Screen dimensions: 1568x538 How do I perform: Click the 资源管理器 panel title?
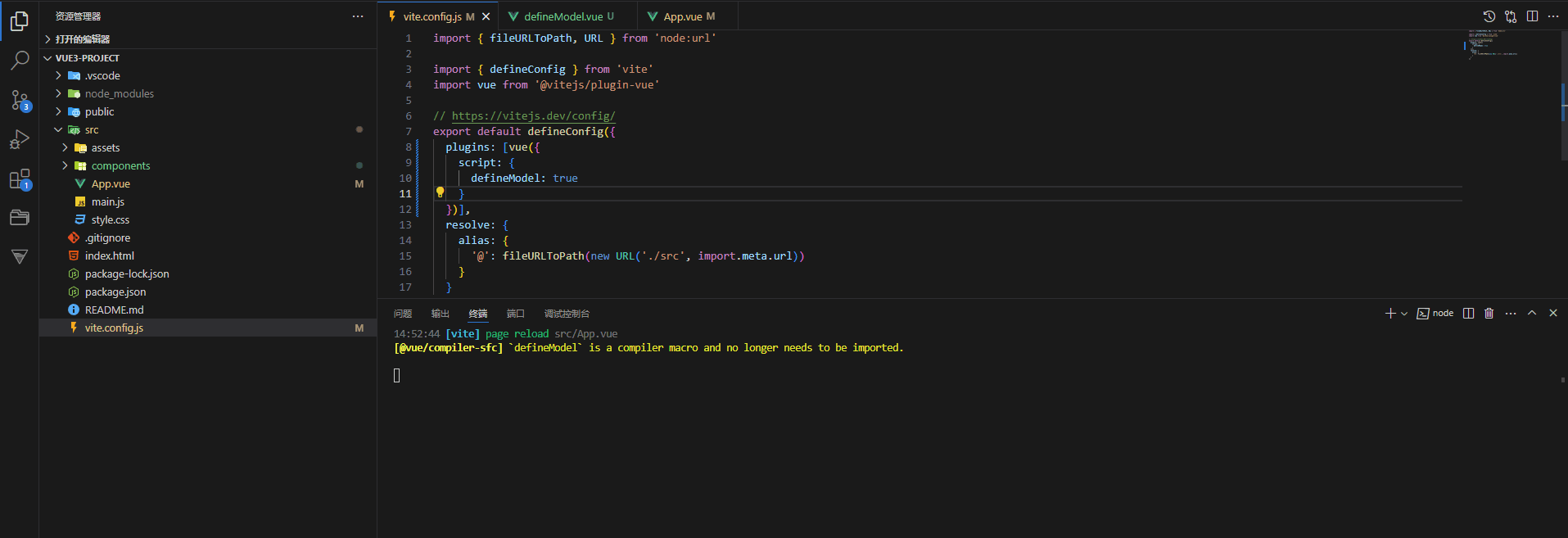coord(78,16)
